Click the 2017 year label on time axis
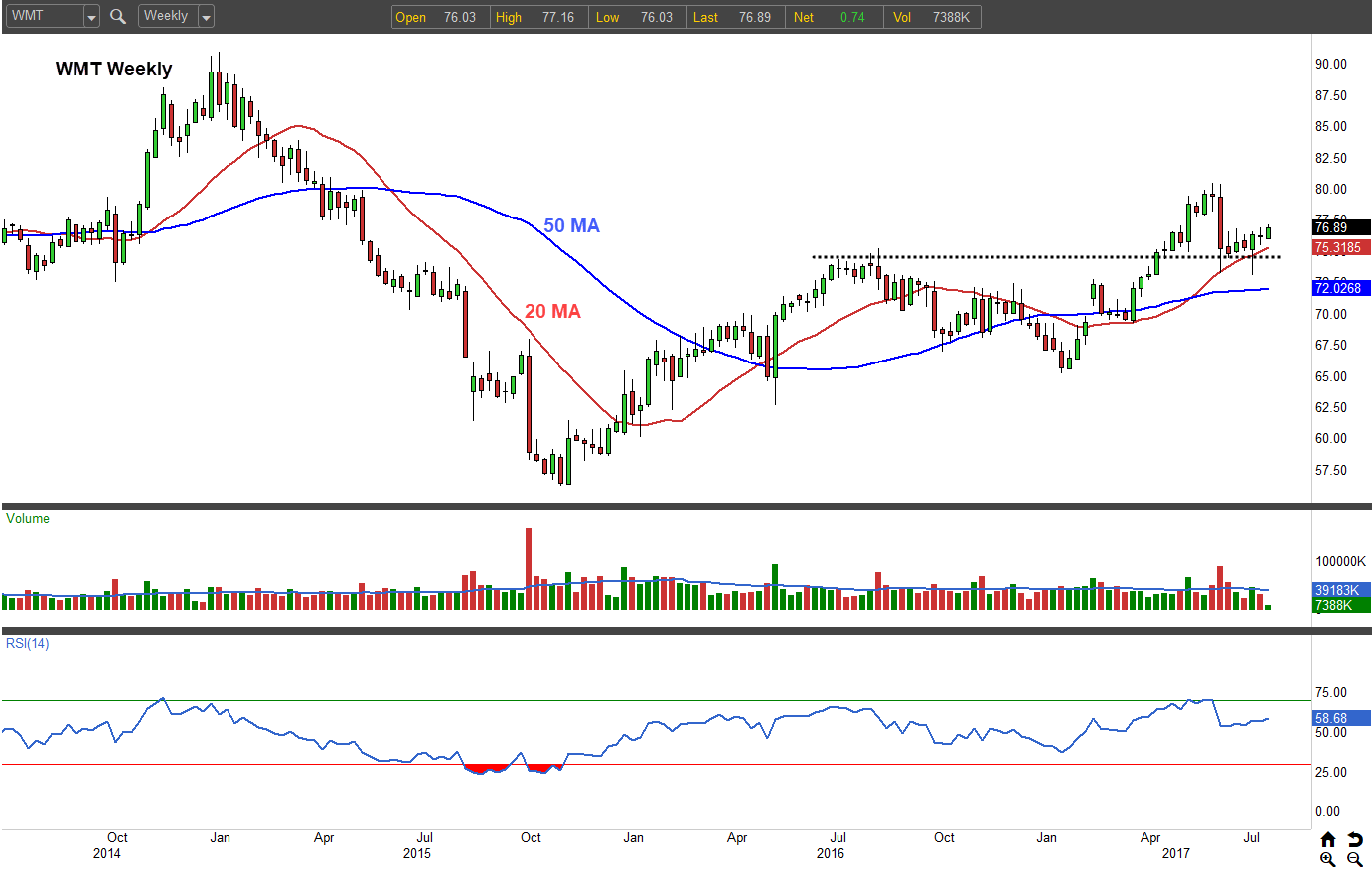 pyautogui.click(x=1176, y=853)
